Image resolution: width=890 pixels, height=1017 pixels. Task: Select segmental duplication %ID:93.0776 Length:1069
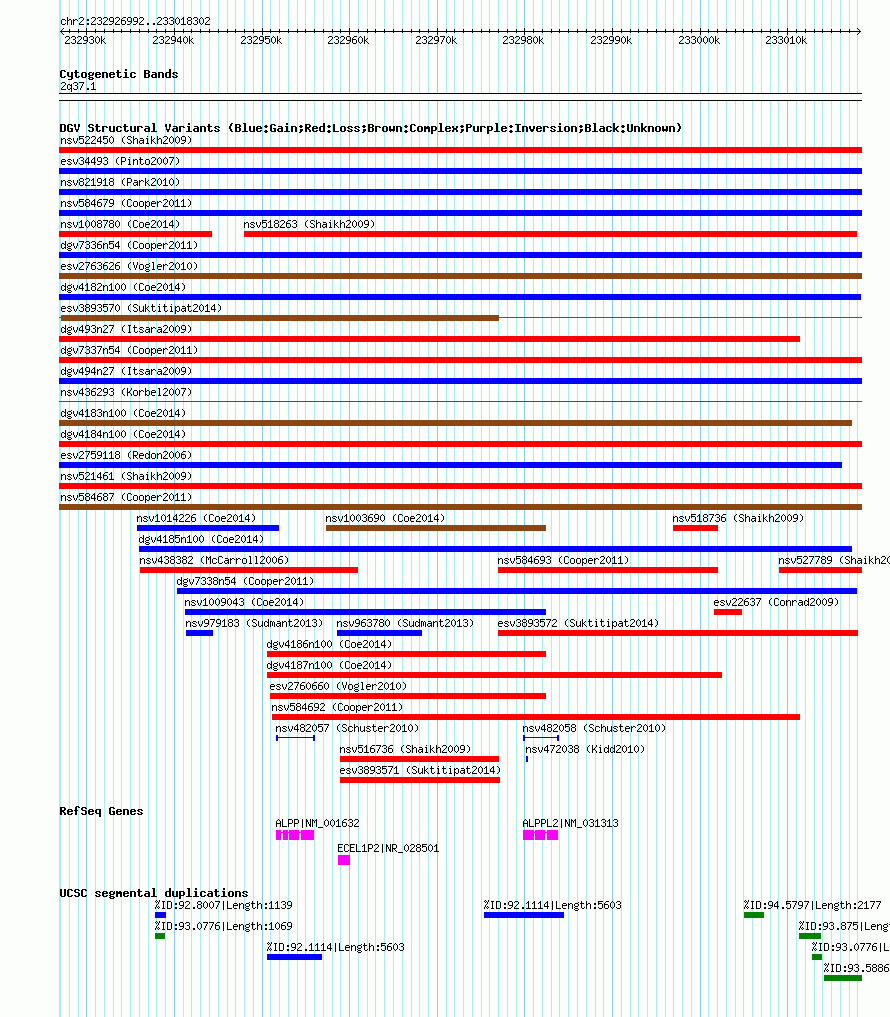[x=160, y=936]
